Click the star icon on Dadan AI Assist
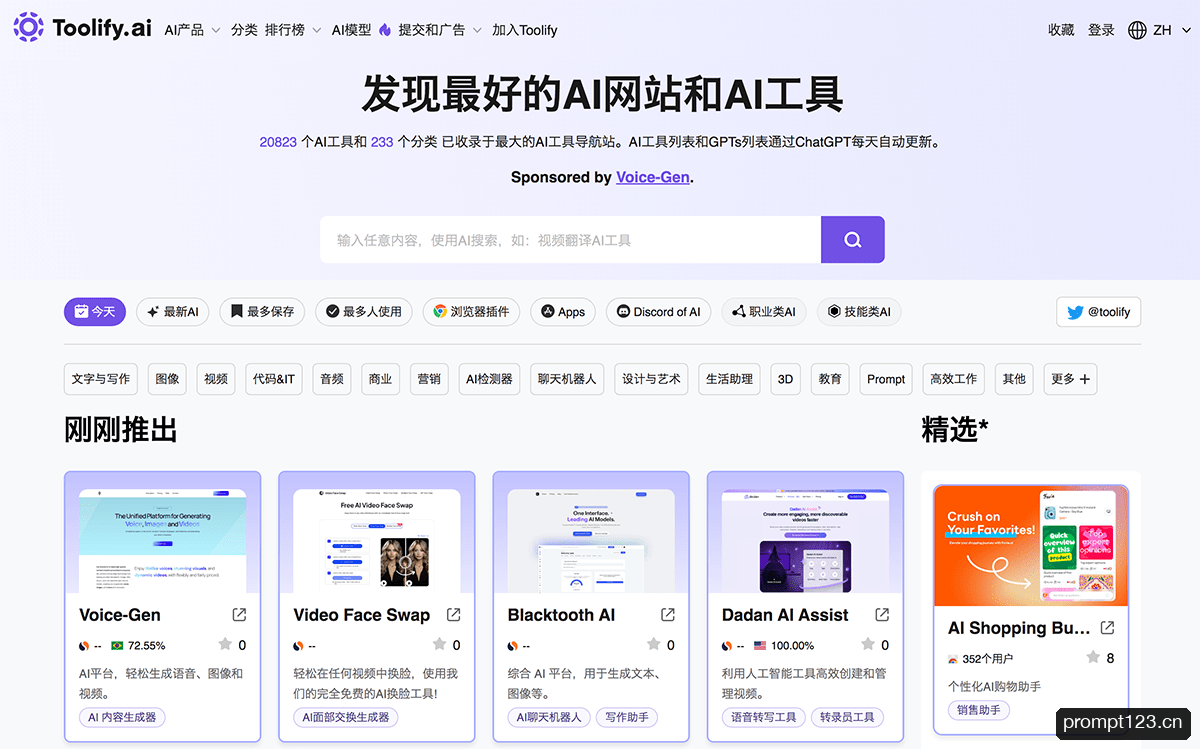The image size is (1200, 749). (x=868, y=644)
